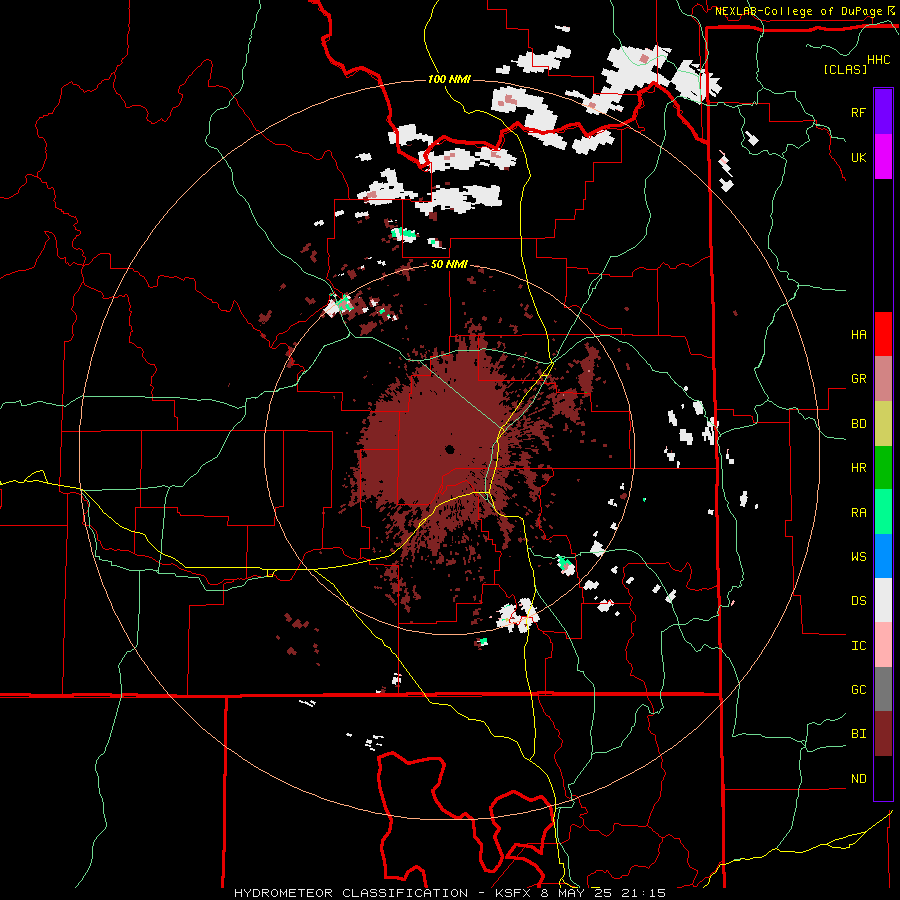Click the 50 NMI range ring label
This screenshot has height=900, width=900.
pos(449,265)
